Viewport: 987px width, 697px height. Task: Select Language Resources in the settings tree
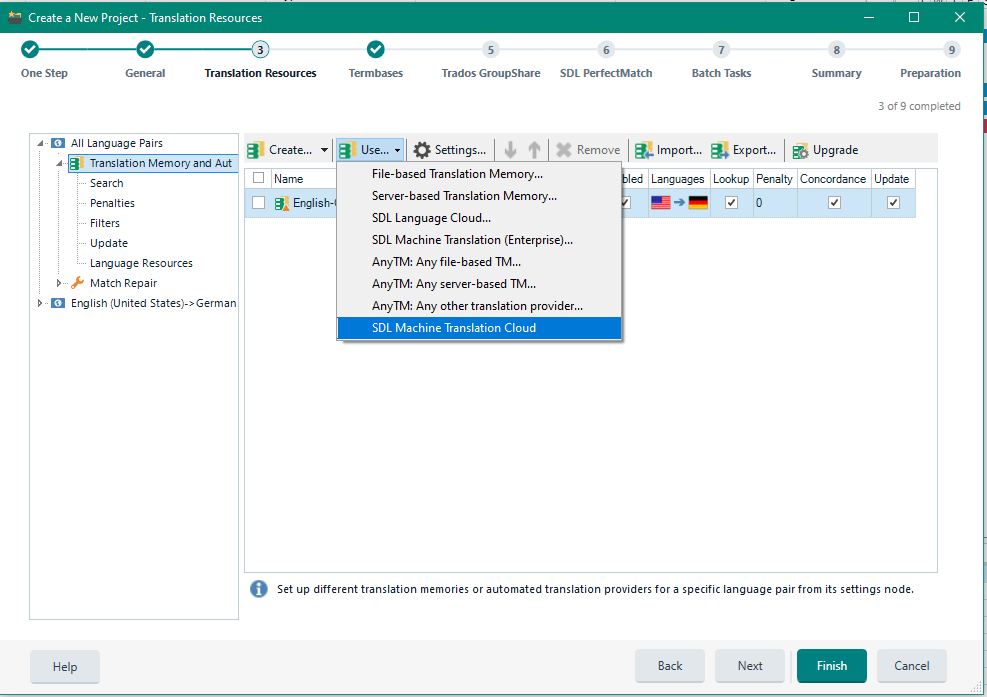(x=141, y=263)
